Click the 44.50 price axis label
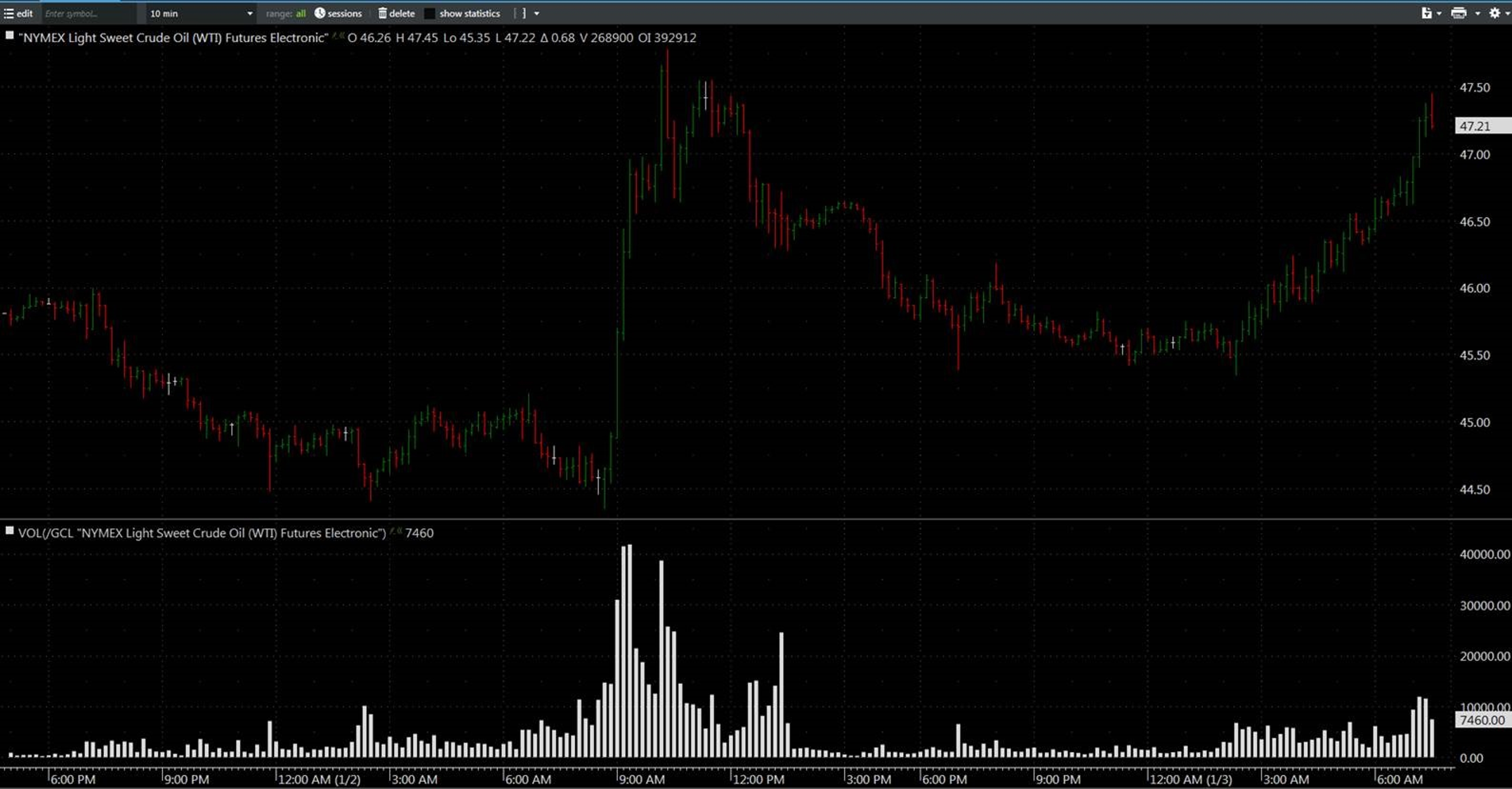 pyautogui.click(x=1475, y=490)
